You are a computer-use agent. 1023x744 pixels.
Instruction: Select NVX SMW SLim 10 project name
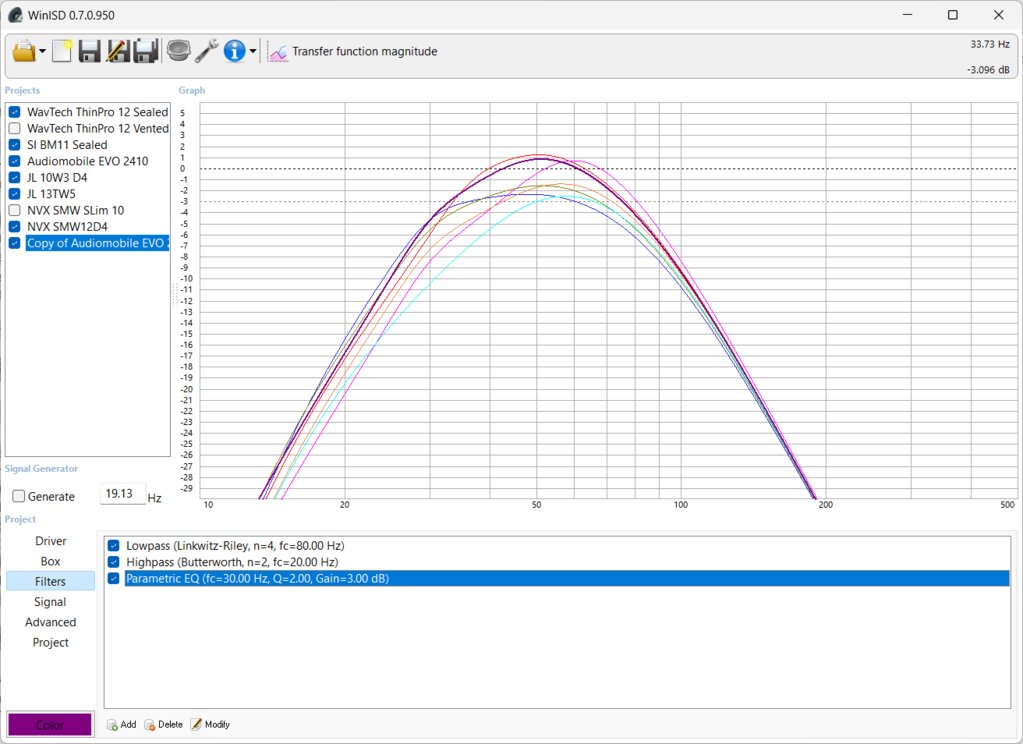coord(75,210)
